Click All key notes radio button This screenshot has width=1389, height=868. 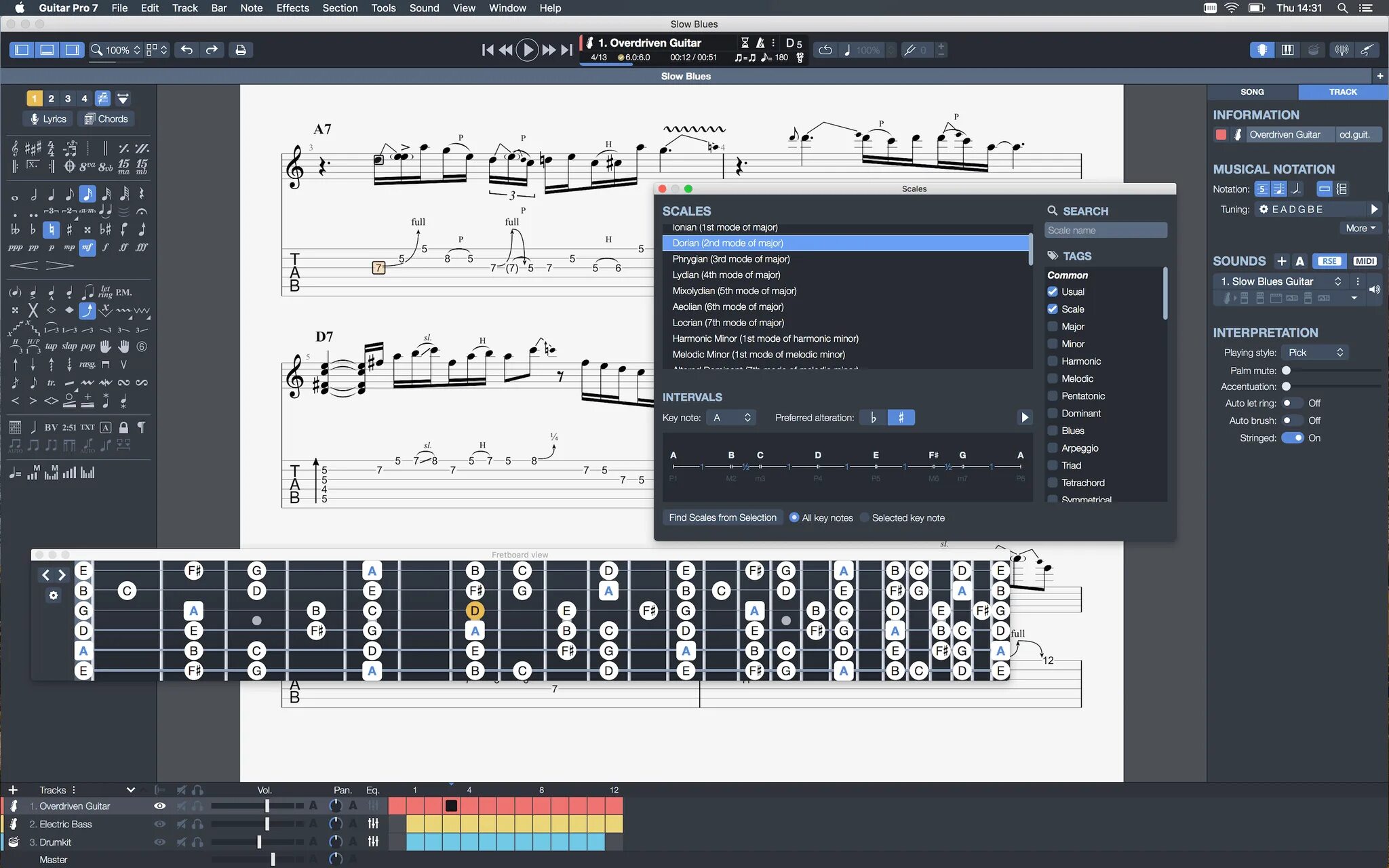click(793, 517)
